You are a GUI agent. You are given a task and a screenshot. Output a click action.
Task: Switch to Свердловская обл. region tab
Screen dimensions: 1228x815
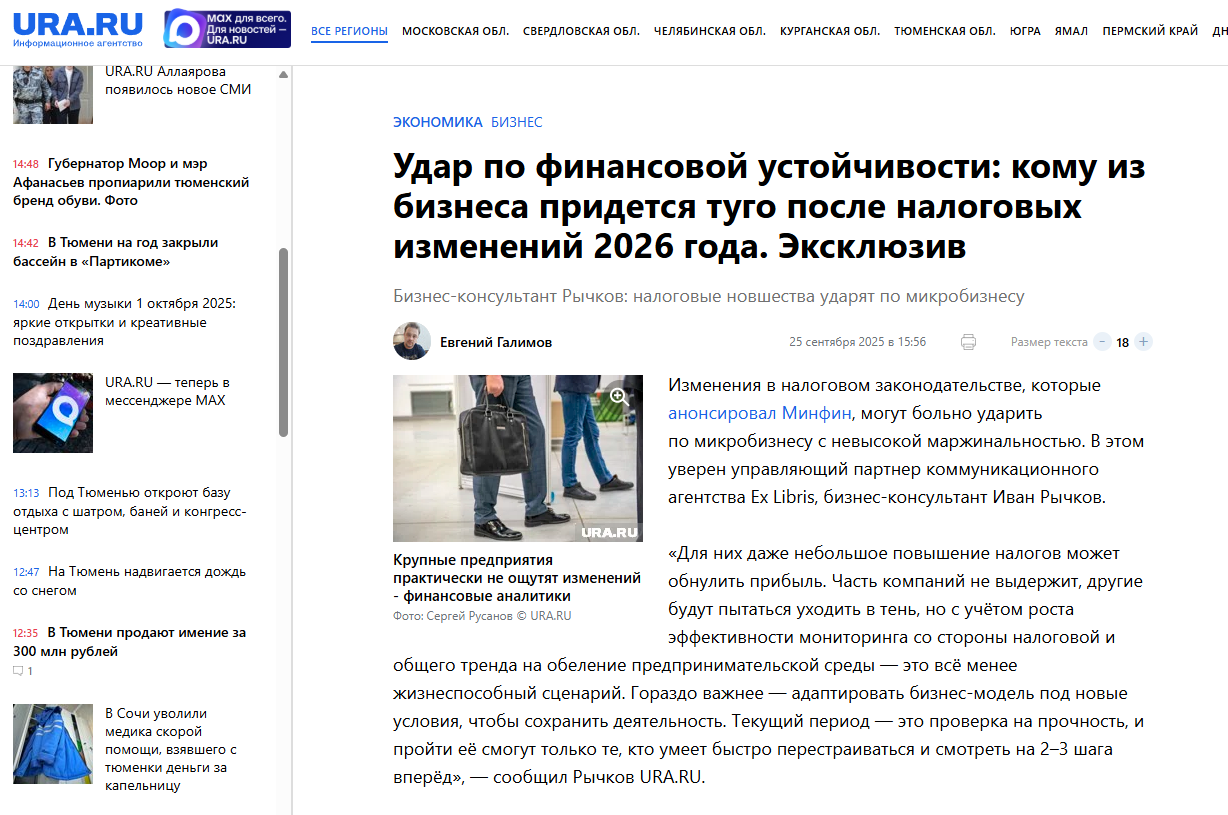click(x=581, y=31)
